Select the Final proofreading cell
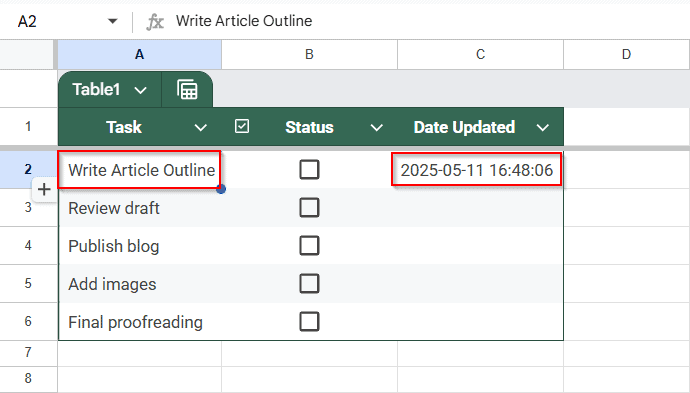 pyautogui.click(x=140, y=322)
